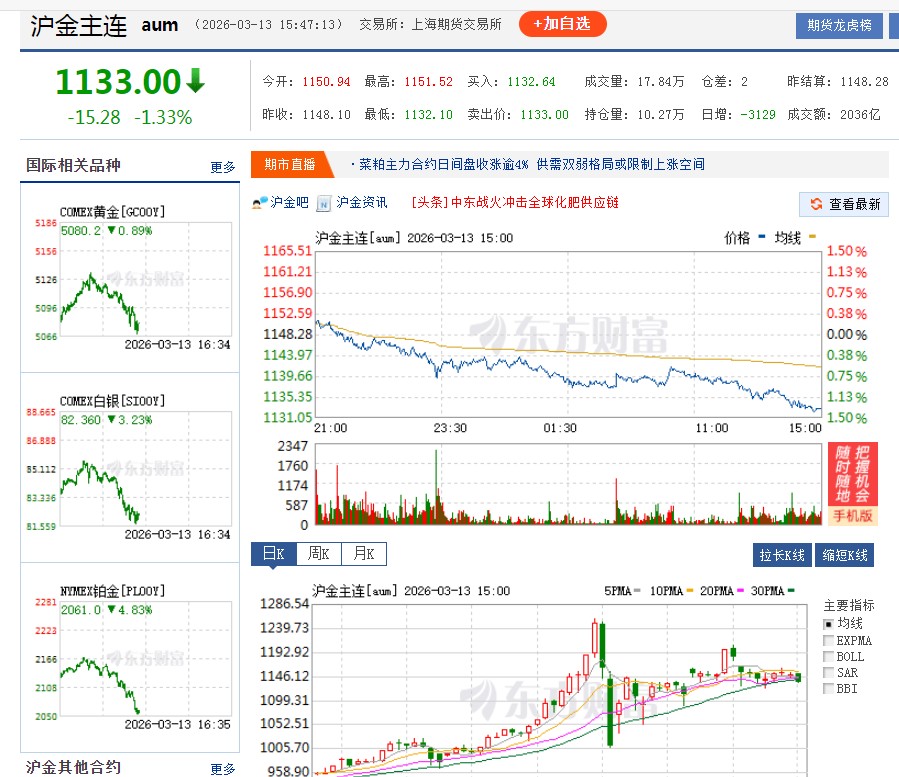The height and width of the screenshot is (777, 899).
Task: Open 沪金资讯 via the N news icon
Action: 322,203
